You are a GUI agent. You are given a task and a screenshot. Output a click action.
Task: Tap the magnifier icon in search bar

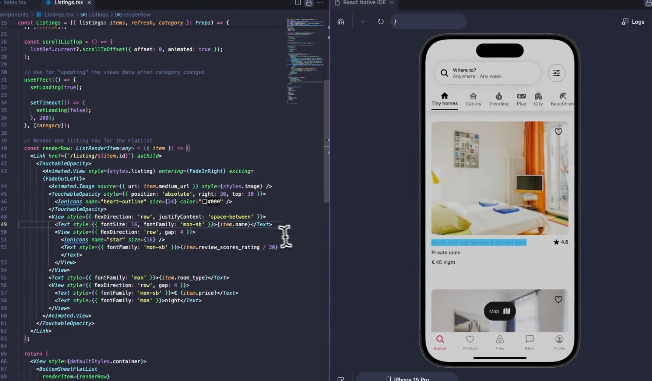[x=444, y=73]
